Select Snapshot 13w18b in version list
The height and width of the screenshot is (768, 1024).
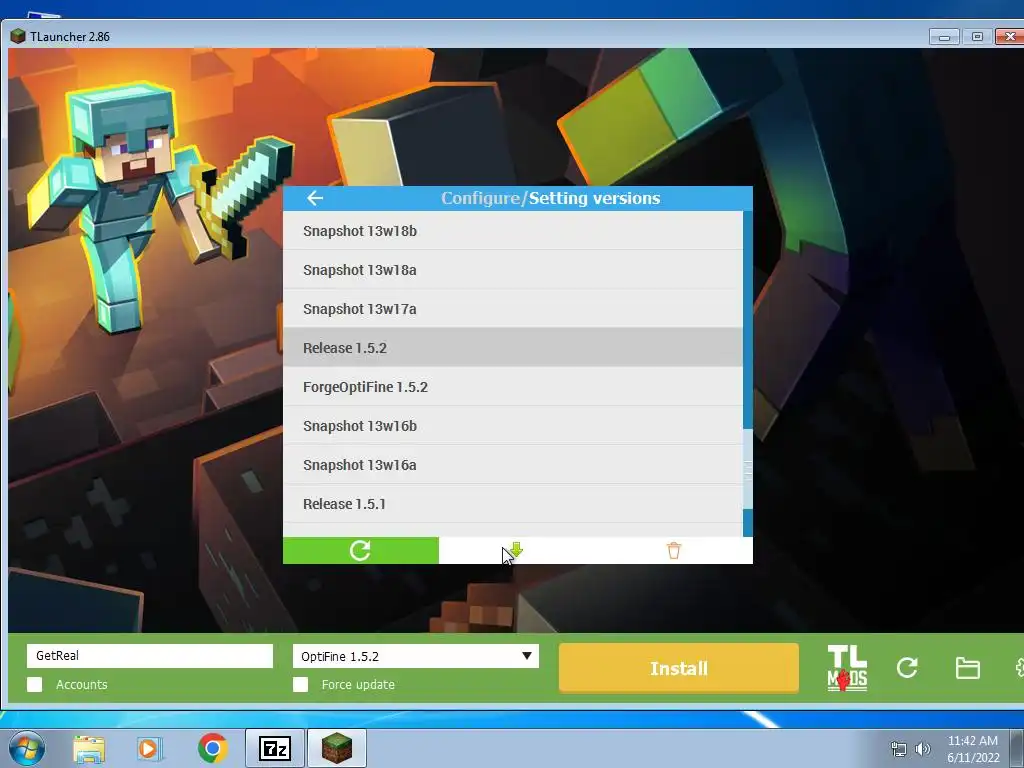point(513,231)
